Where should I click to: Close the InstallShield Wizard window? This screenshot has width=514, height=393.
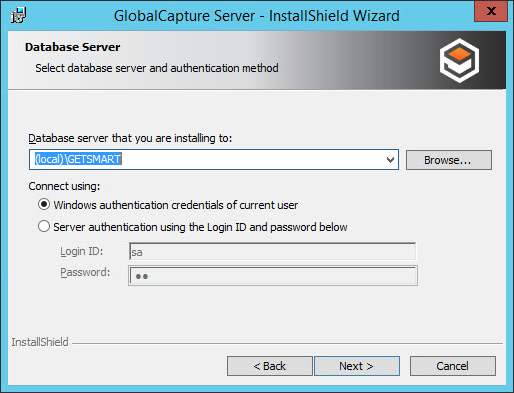tap(491, 11)
